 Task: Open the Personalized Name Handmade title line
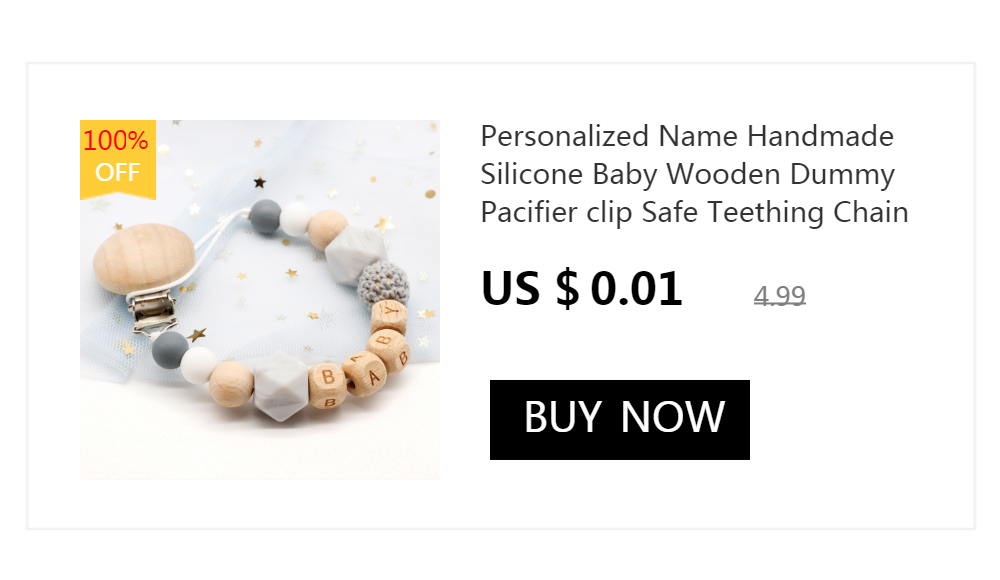(687, 137)
